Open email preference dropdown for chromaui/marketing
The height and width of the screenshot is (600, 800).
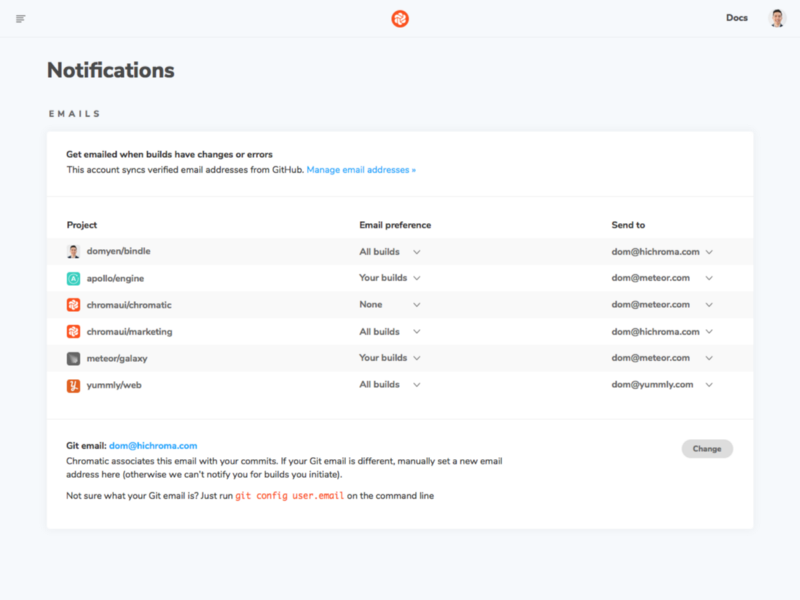390,332
